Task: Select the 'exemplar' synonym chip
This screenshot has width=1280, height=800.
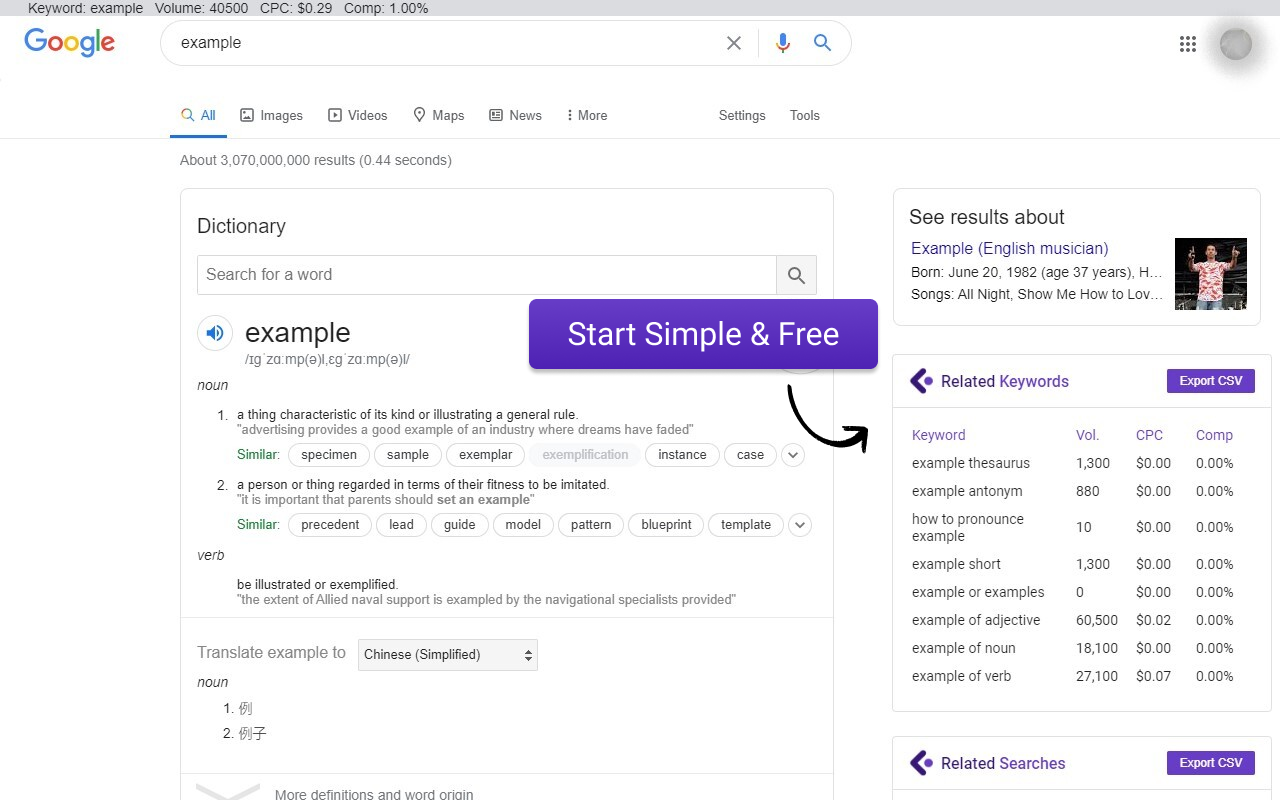Action: (486, 455)
